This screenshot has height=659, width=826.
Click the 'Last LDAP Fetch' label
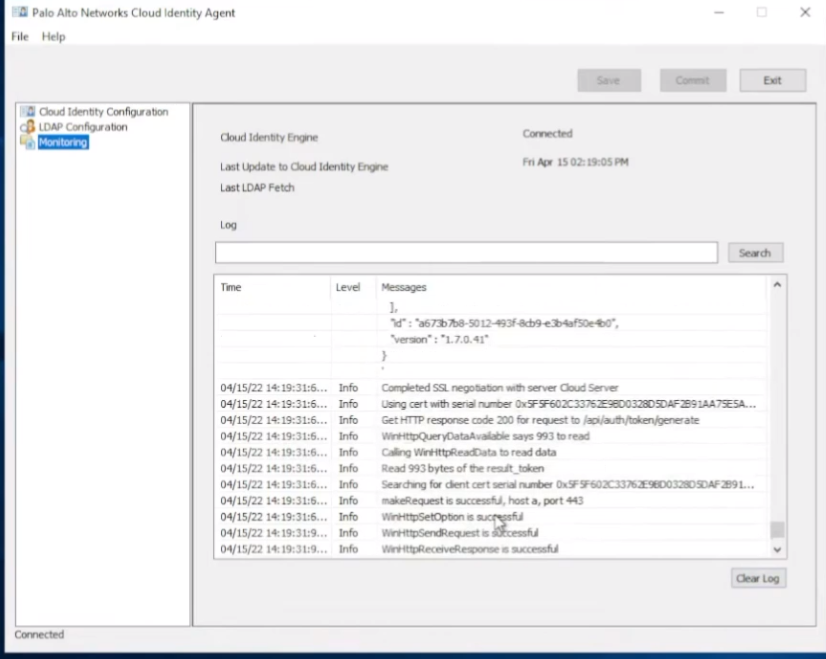(257, 188)
